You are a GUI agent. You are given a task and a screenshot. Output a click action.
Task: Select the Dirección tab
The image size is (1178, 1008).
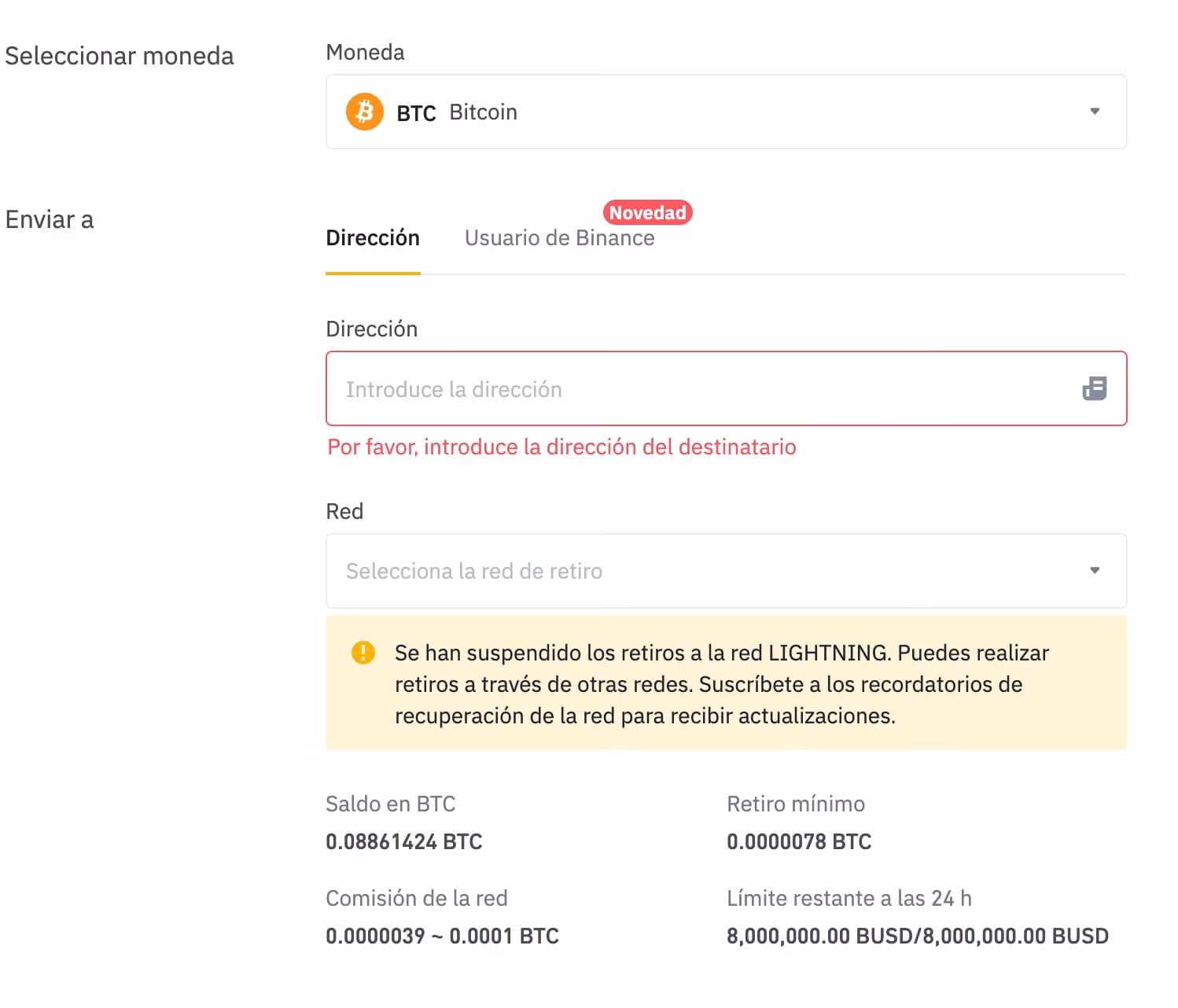pyautogui.click(x=373, y=237)
